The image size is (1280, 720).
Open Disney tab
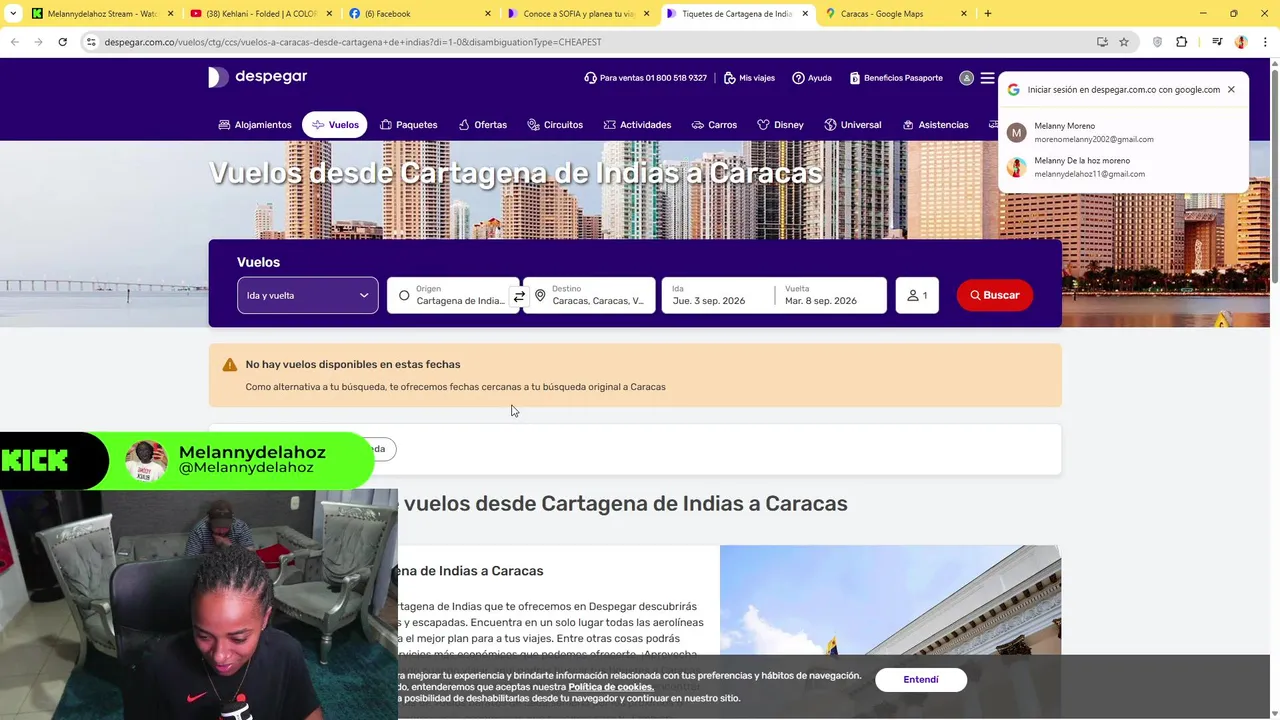[780, 125]
